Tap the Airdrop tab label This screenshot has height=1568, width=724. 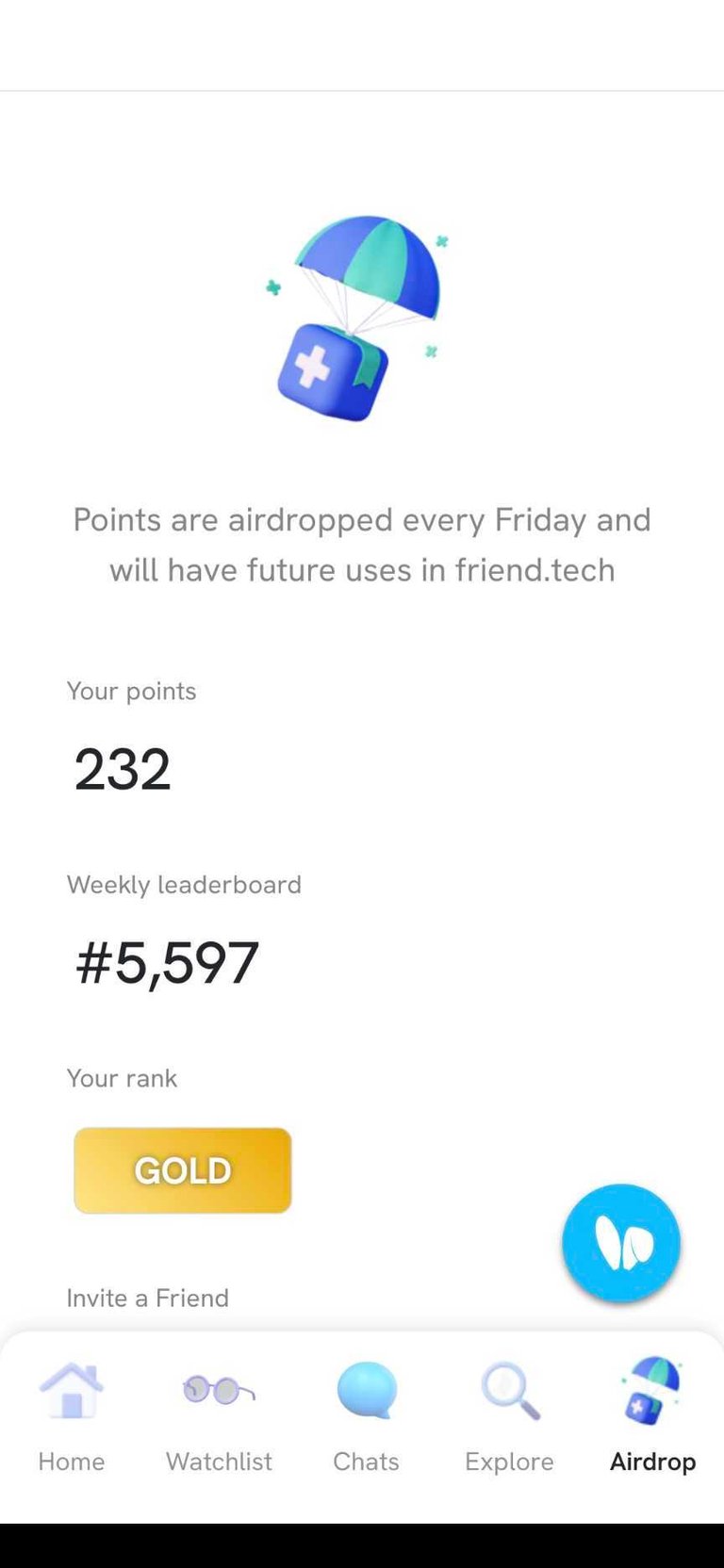point(652,1462)
